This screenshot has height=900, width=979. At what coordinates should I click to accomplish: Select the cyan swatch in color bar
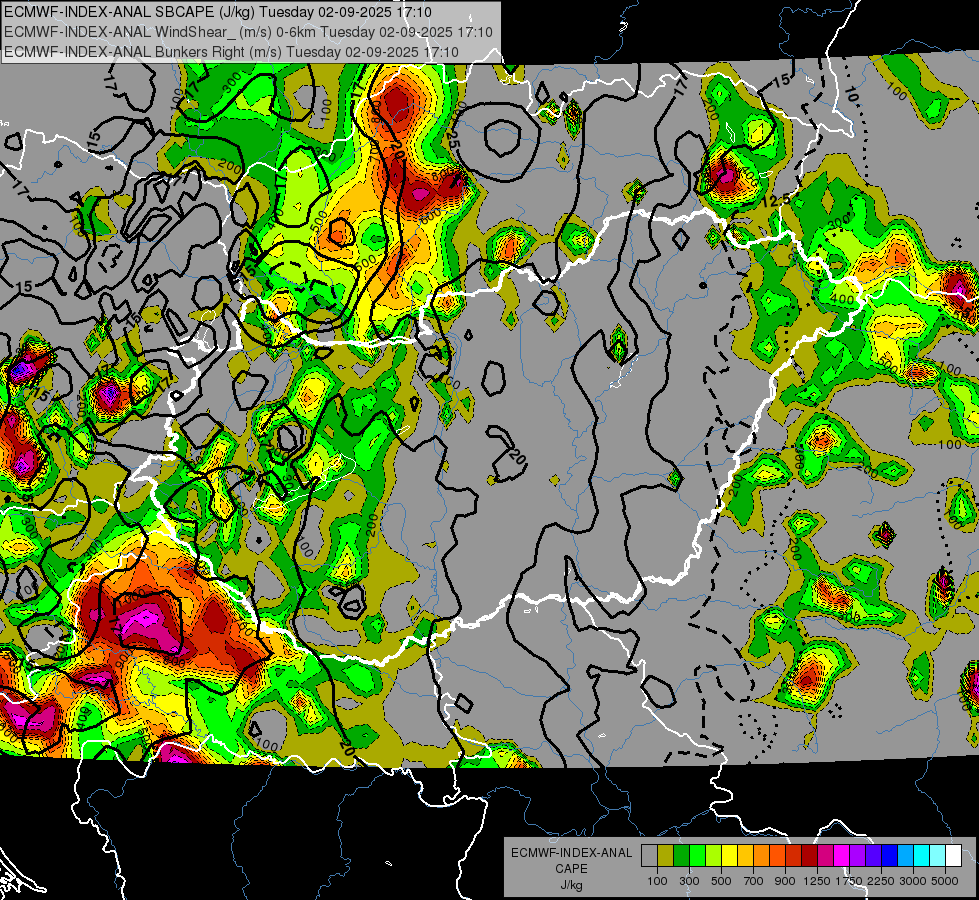click(x=922, y=856)
